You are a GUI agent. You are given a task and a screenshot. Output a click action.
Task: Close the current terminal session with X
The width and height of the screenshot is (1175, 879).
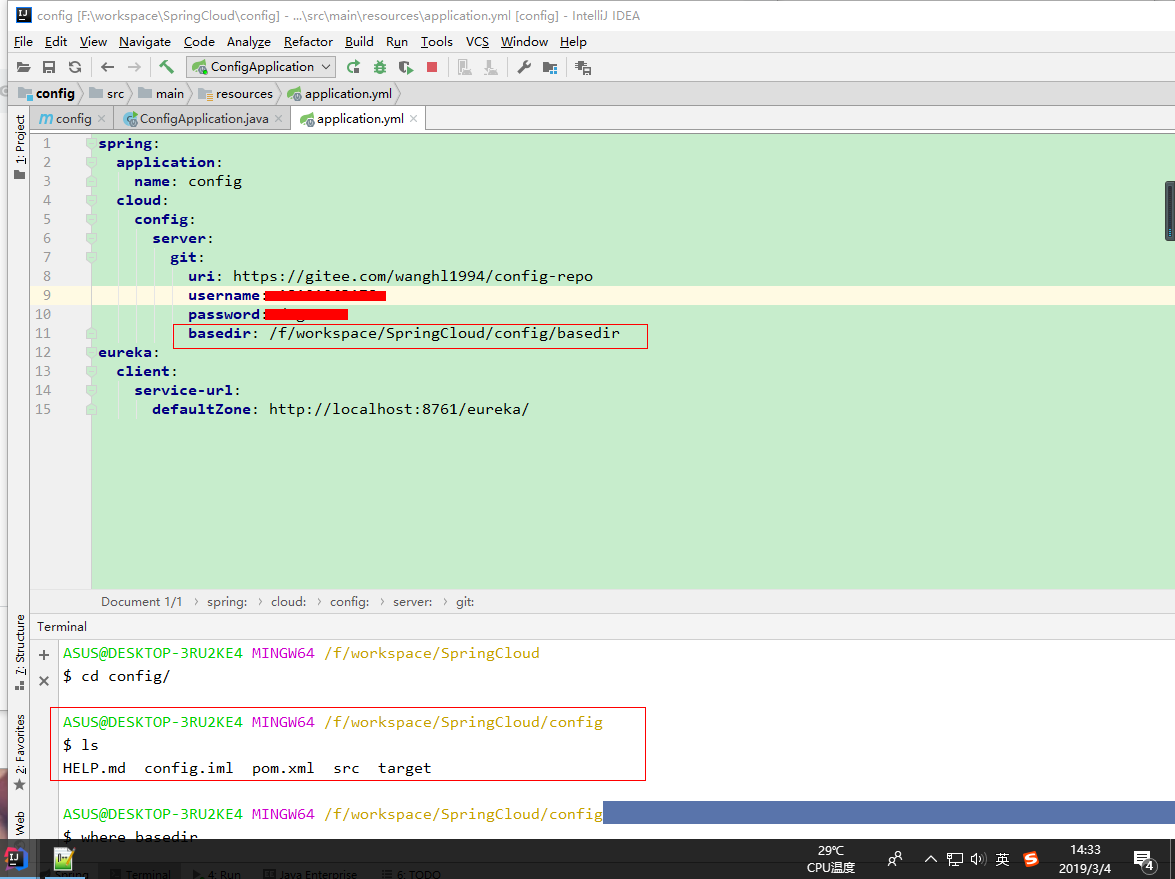click(x=44, y=680)
